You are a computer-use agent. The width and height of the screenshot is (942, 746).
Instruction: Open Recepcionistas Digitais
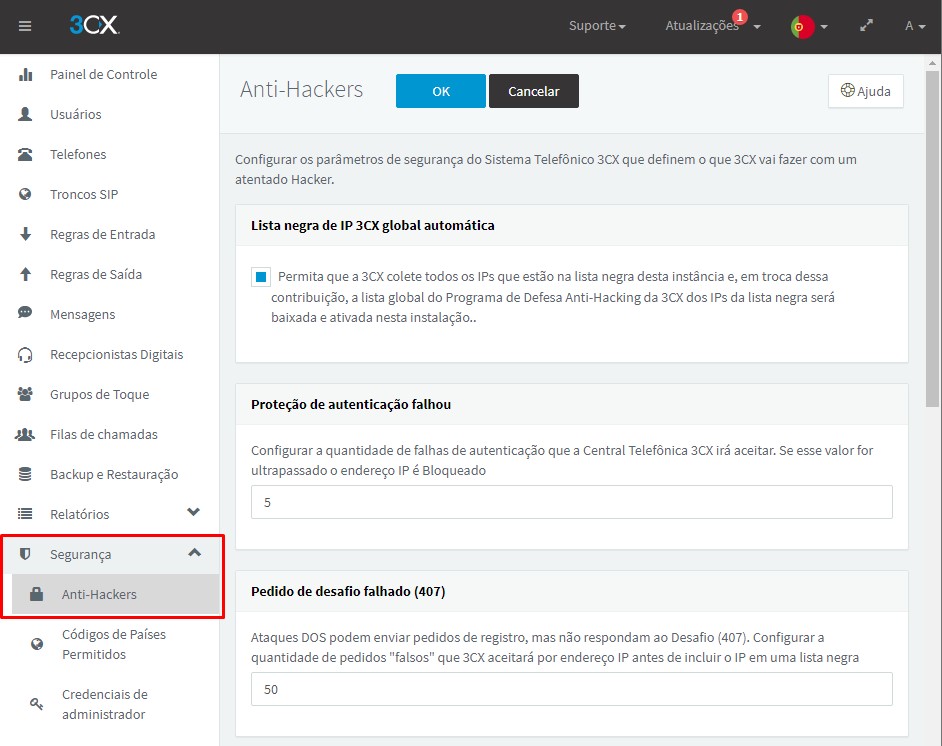(117, 354)
